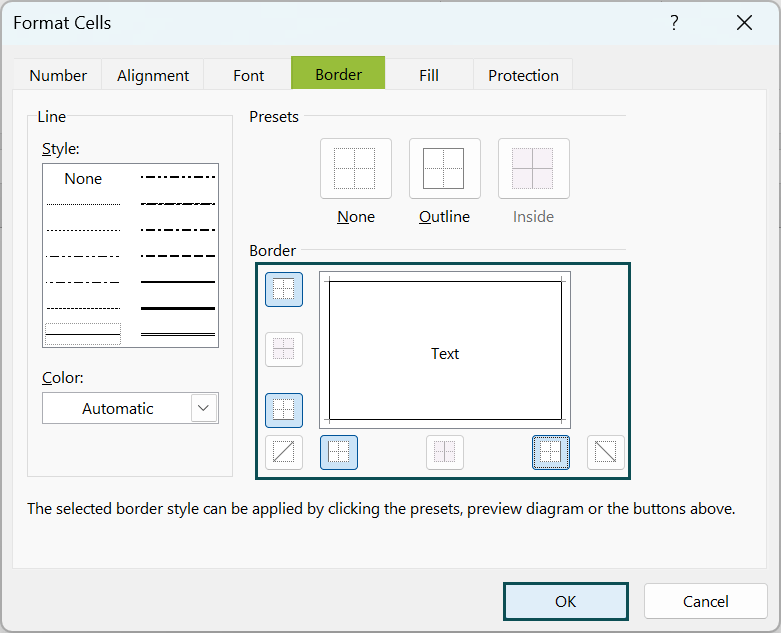Choose thin dash-dot-dot line style

click(x=83, y=256)
